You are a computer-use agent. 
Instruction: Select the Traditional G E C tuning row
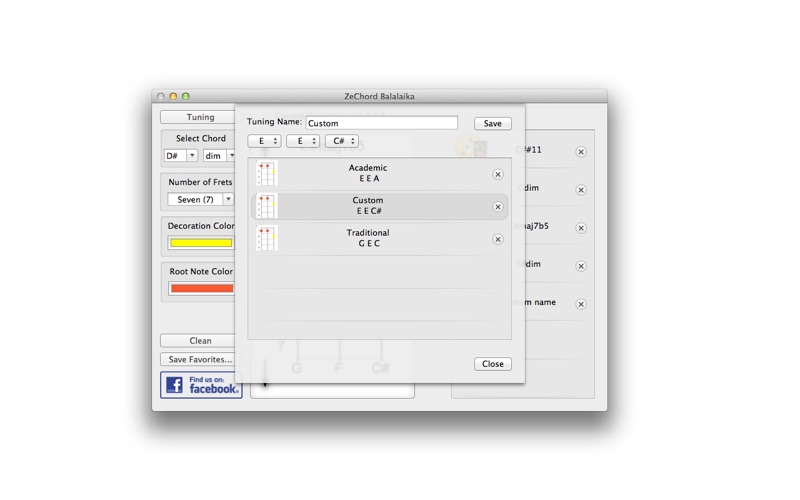click(380, 238)
